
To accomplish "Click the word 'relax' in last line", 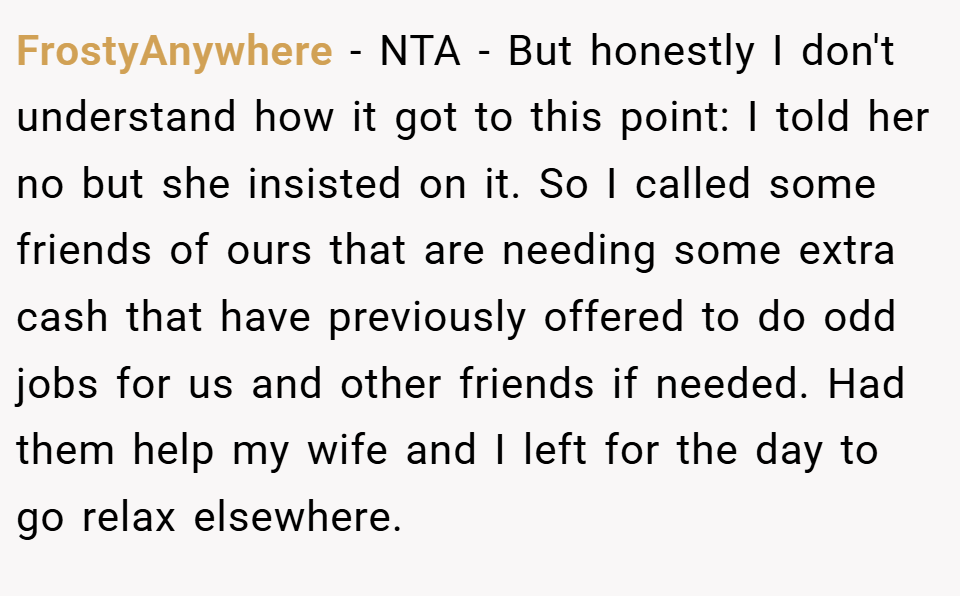I will point(129,516).
